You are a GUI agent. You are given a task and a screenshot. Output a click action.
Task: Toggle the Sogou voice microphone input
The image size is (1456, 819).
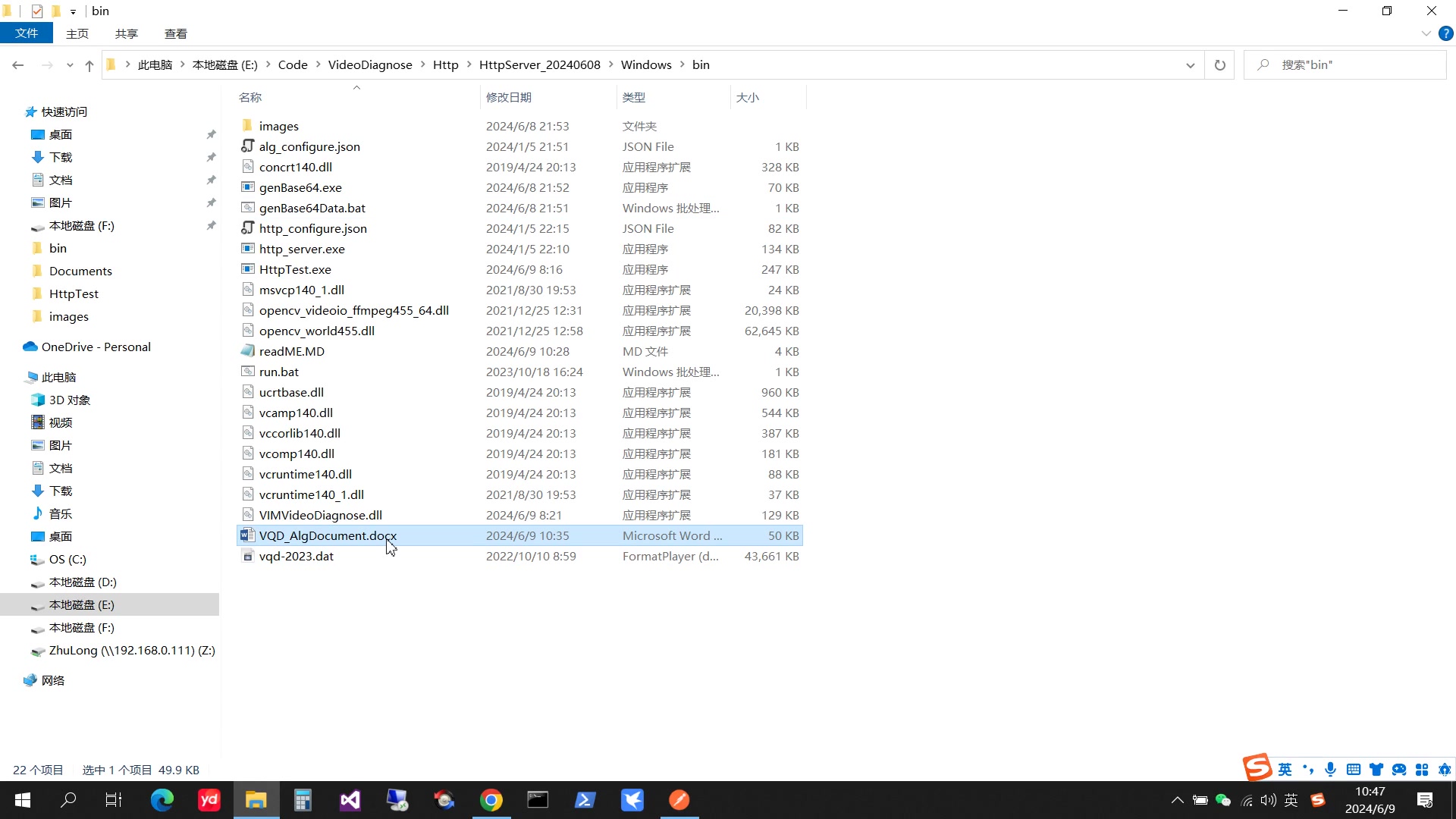point(1330,770)
